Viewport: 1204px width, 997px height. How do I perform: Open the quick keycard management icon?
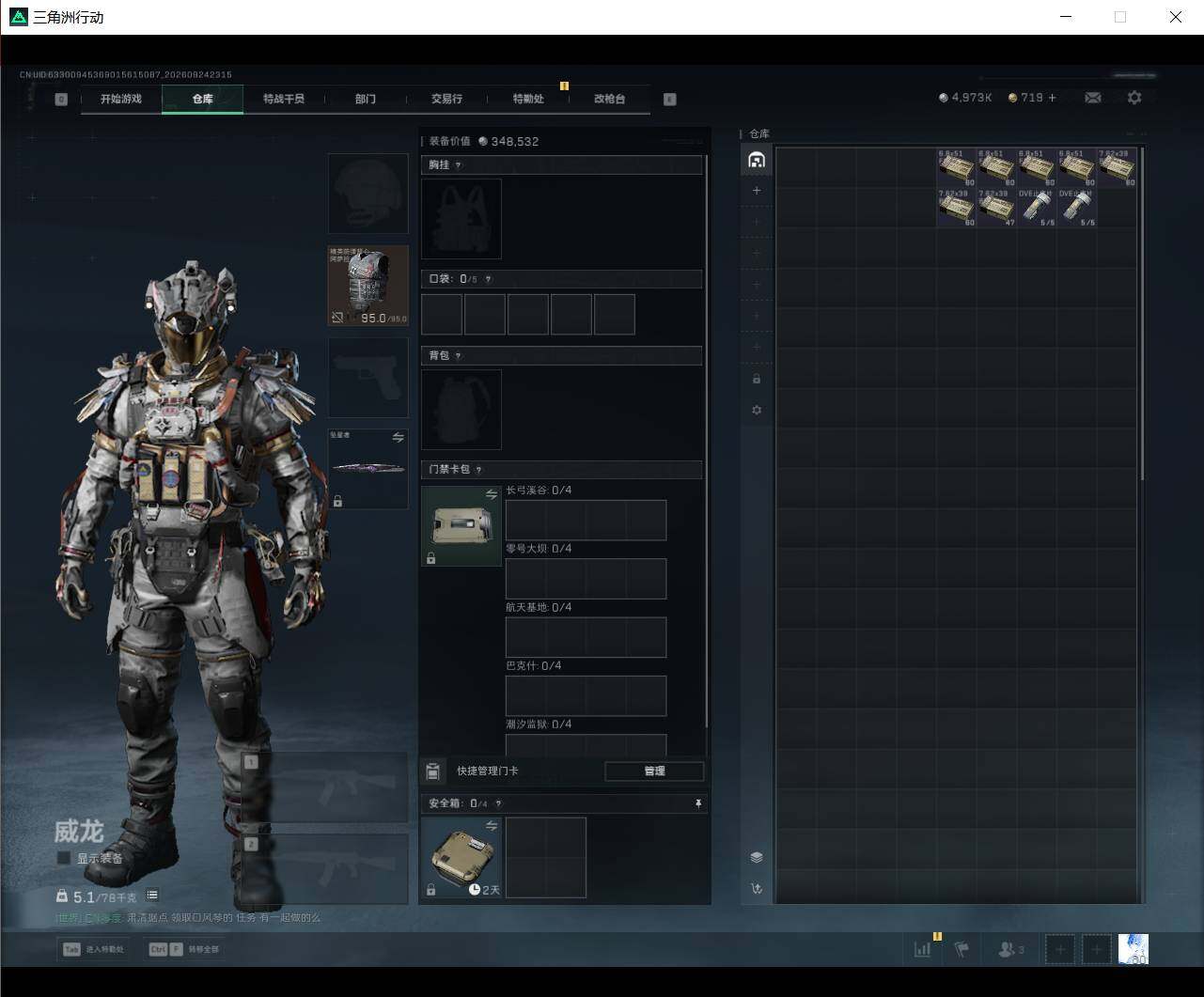click(x=432, y=771)
